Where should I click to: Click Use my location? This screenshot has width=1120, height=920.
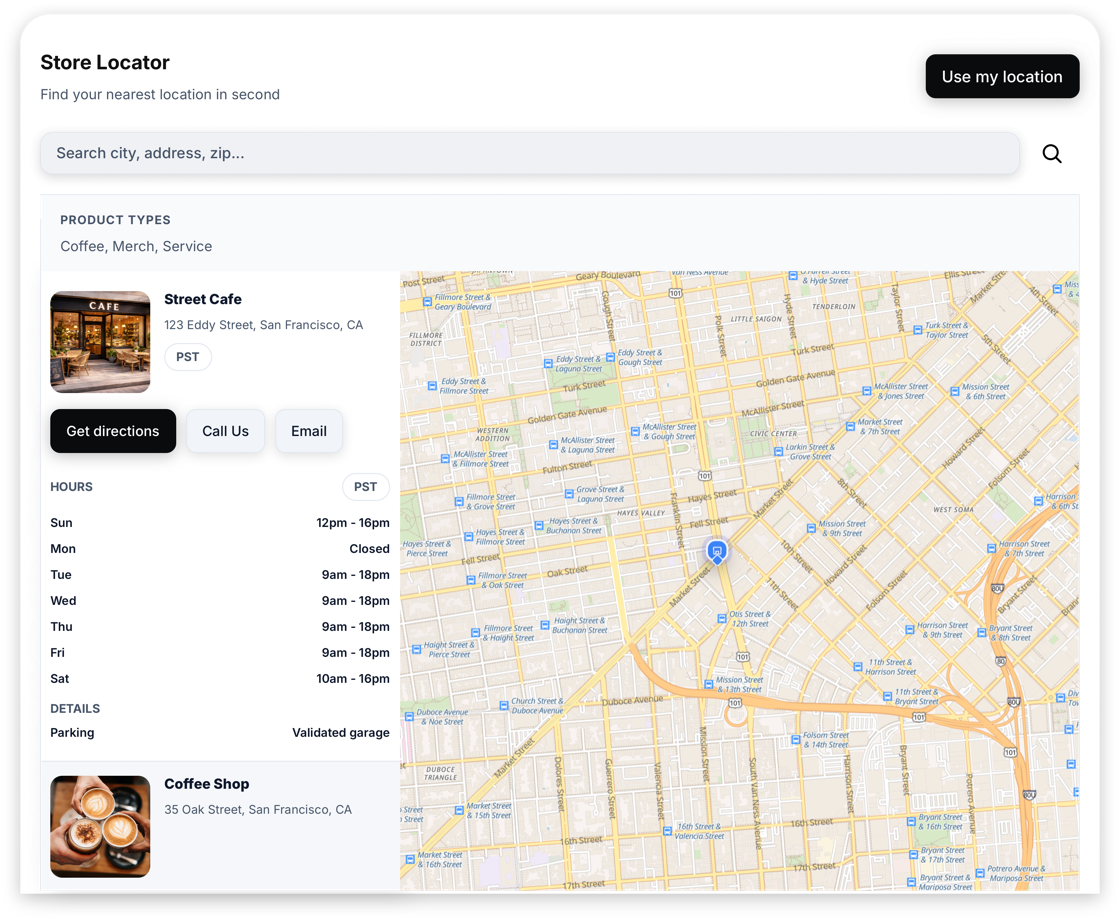[x=1002, y=76]
